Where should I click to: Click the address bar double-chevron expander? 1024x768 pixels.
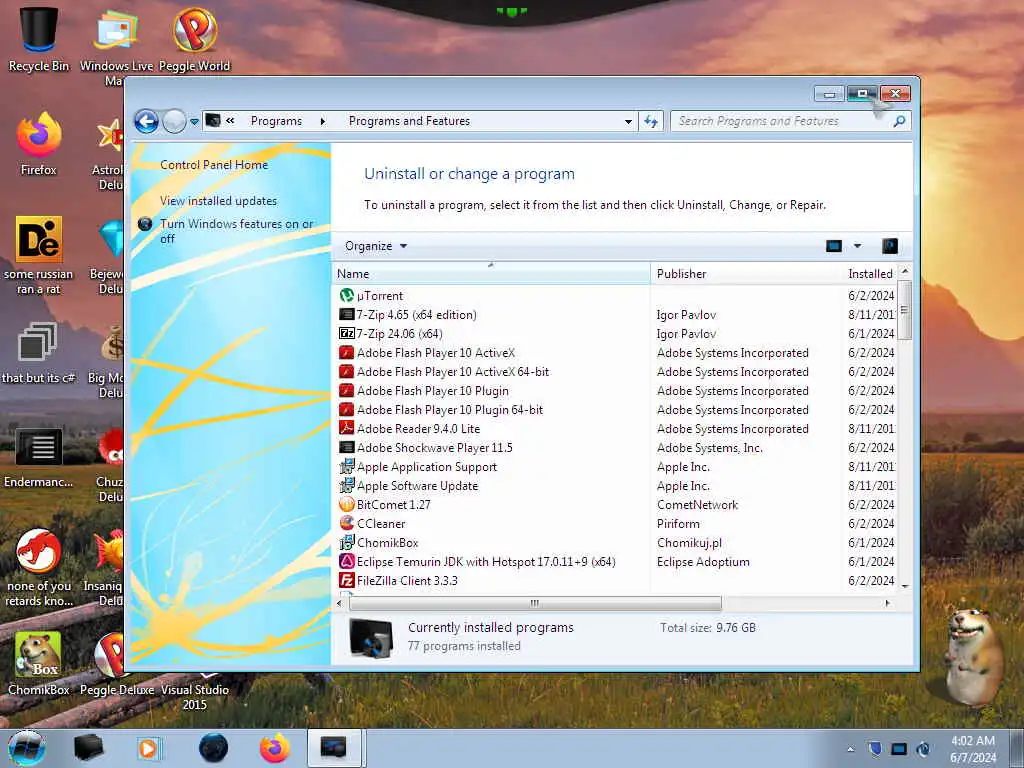pyautogui.click(x=231, y=121)
